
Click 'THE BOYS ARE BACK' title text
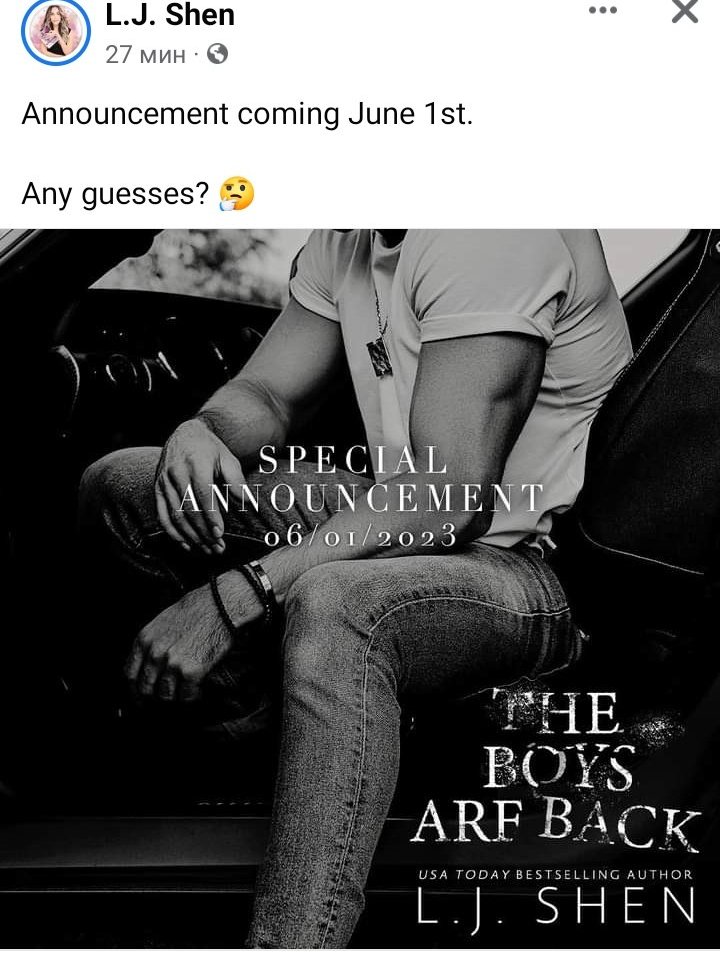(x=556, y=771)
